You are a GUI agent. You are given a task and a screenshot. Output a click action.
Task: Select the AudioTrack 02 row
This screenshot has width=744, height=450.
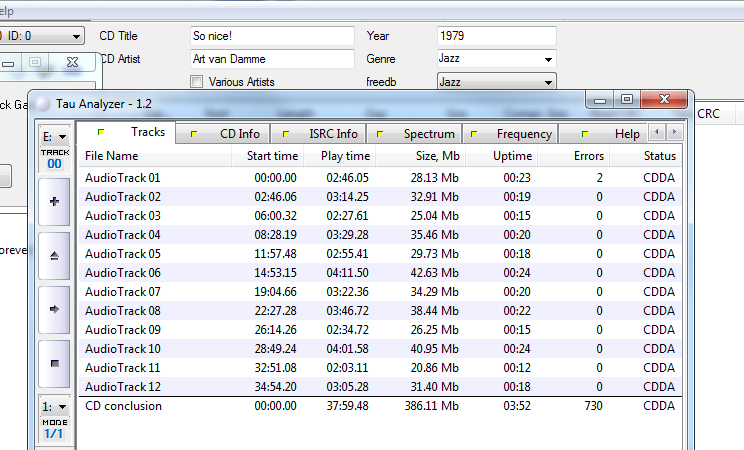[380, 197]
